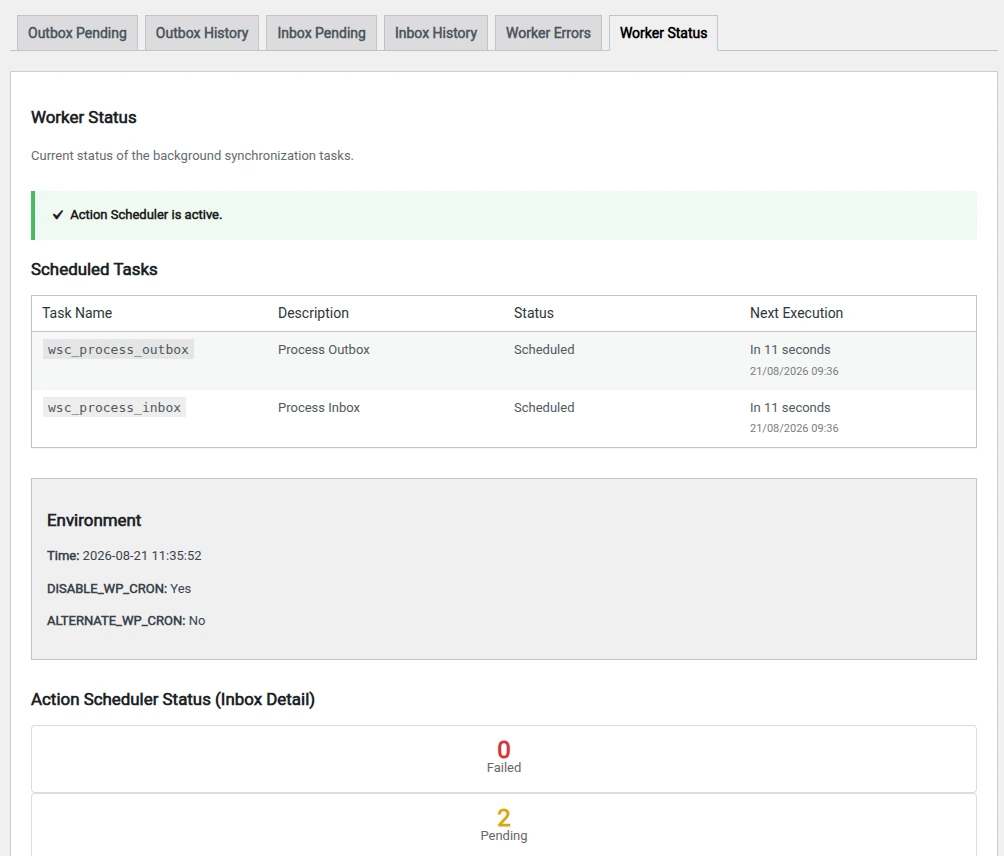Click the 21/08/2026 09:36 date in inbox row
1004x856 pixels.
[x=794, y=428]
